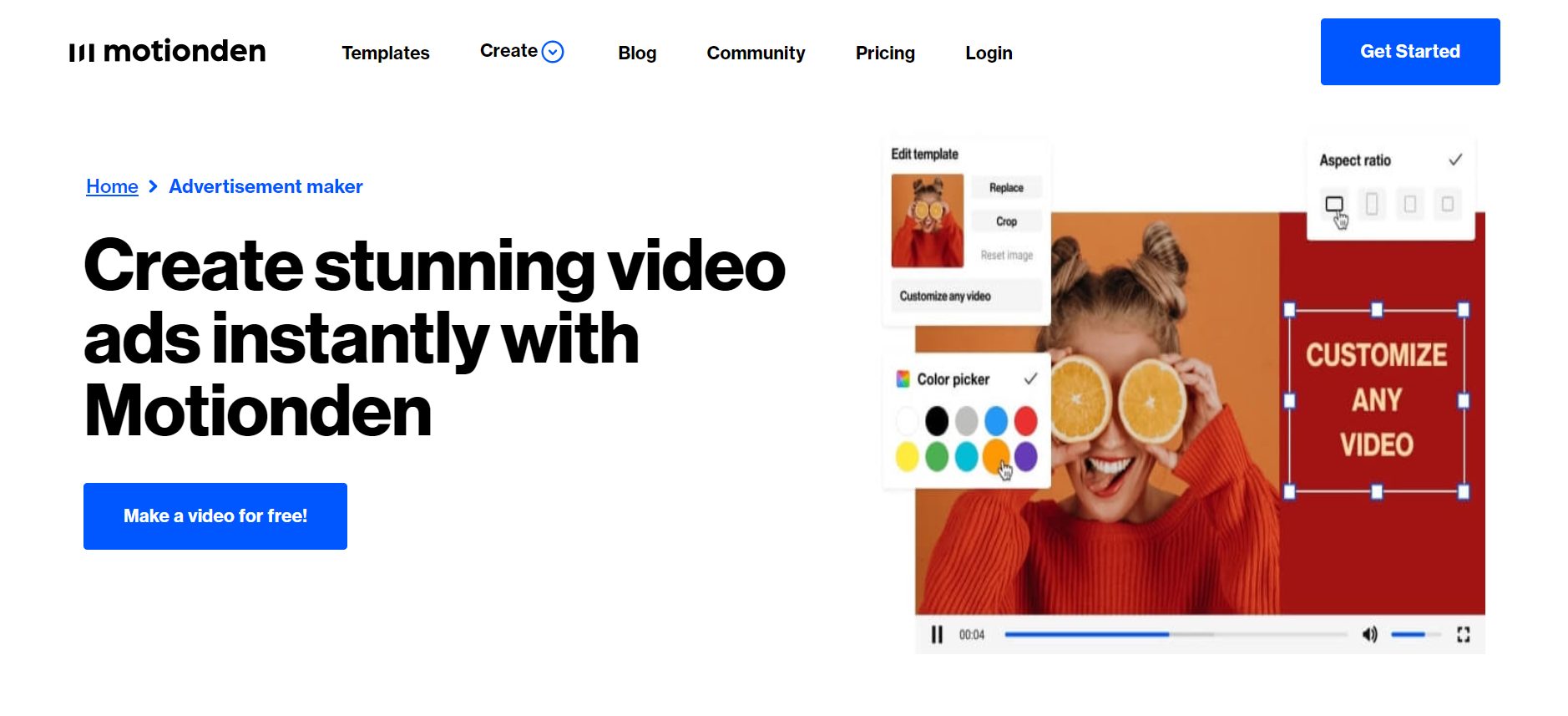Click the video progress bar
Screen dimensions: 1568x716
(1176, 634)
